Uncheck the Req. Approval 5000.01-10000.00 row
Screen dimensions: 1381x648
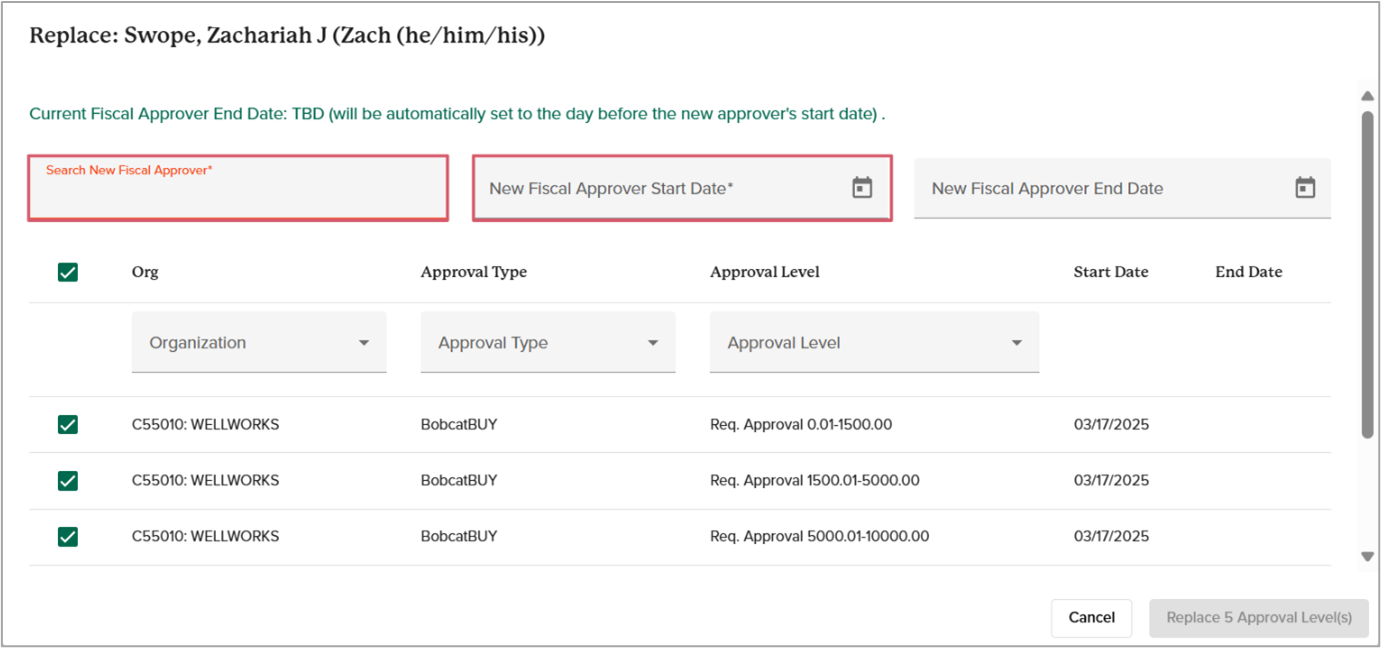coord(68,537)
